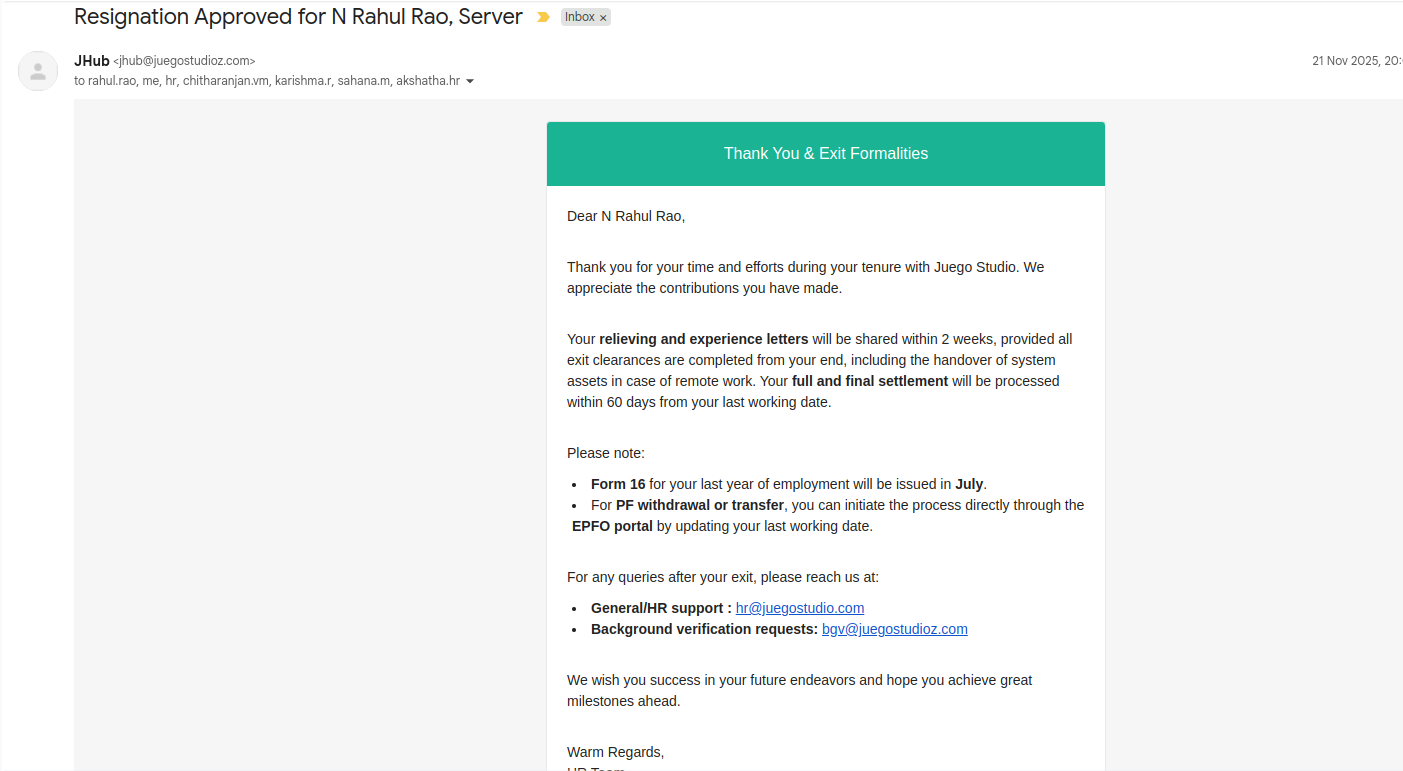The height and width of the screenshot is (771, 1403).
Task: Click the bold Form 16 text
Action: pyautogui.click(x=618, y=484)
